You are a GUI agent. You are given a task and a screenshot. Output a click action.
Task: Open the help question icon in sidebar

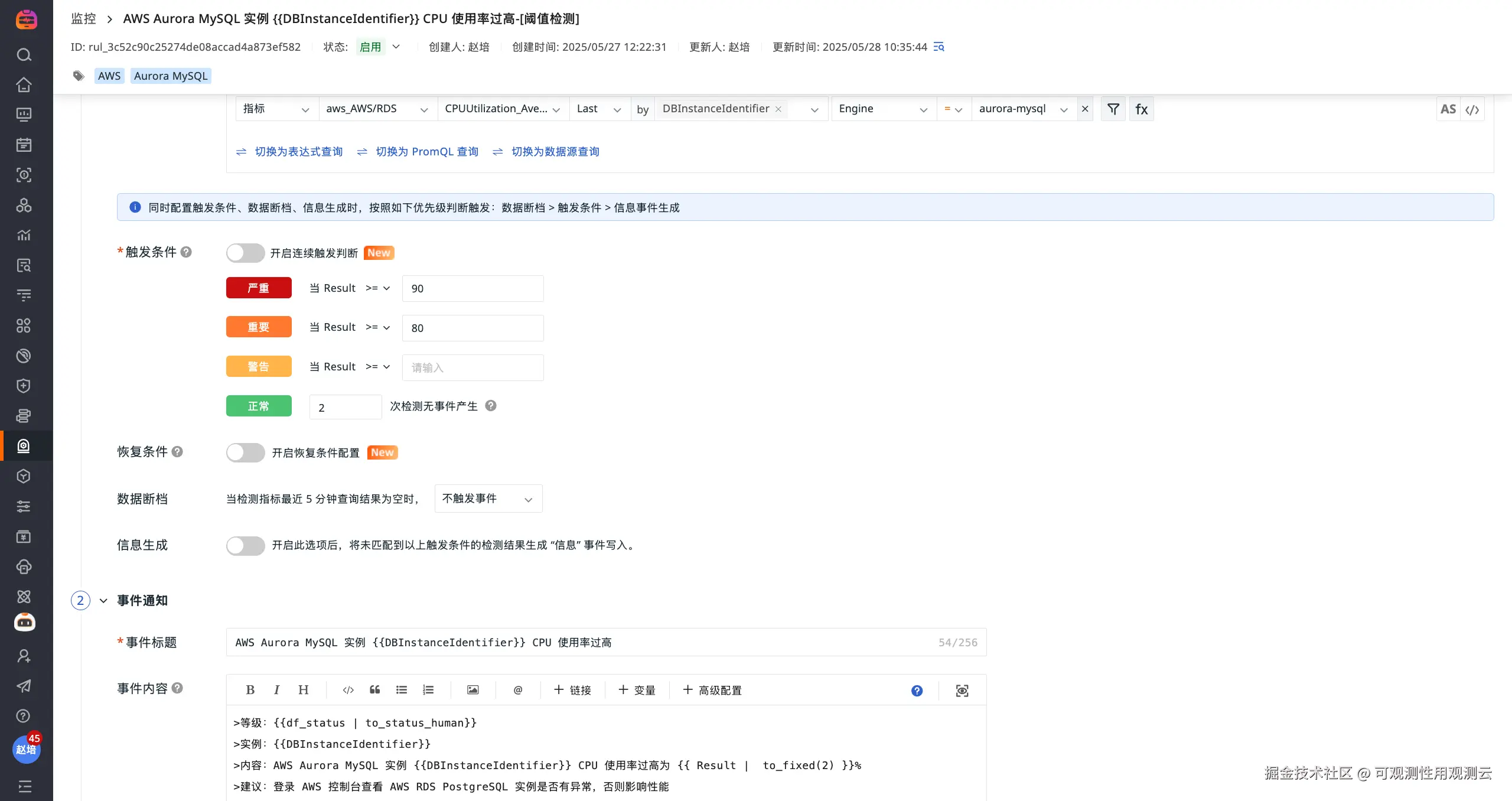click(24, 716)
